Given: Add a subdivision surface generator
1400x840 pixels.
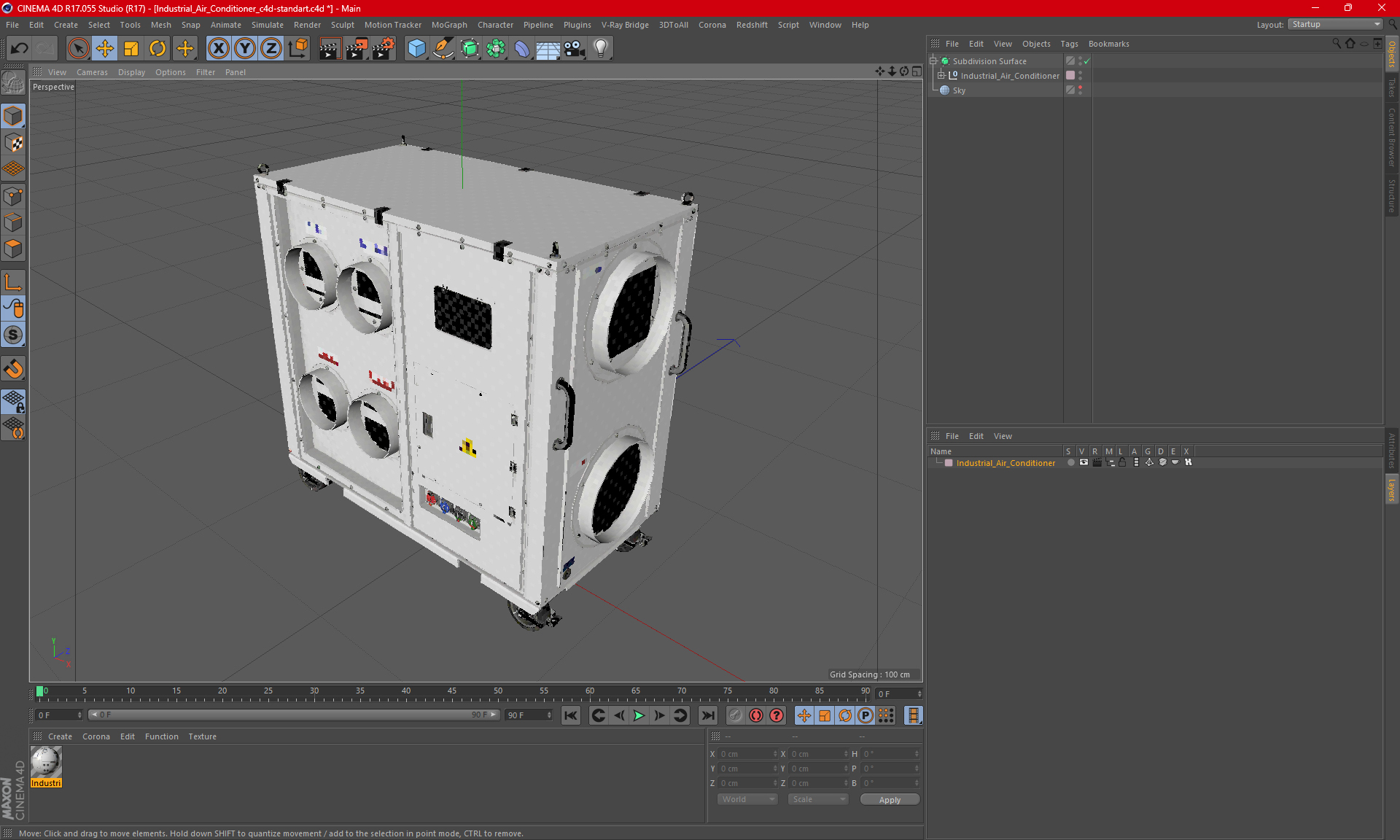Looking at the screenshot, I should [x=470, y=49].
